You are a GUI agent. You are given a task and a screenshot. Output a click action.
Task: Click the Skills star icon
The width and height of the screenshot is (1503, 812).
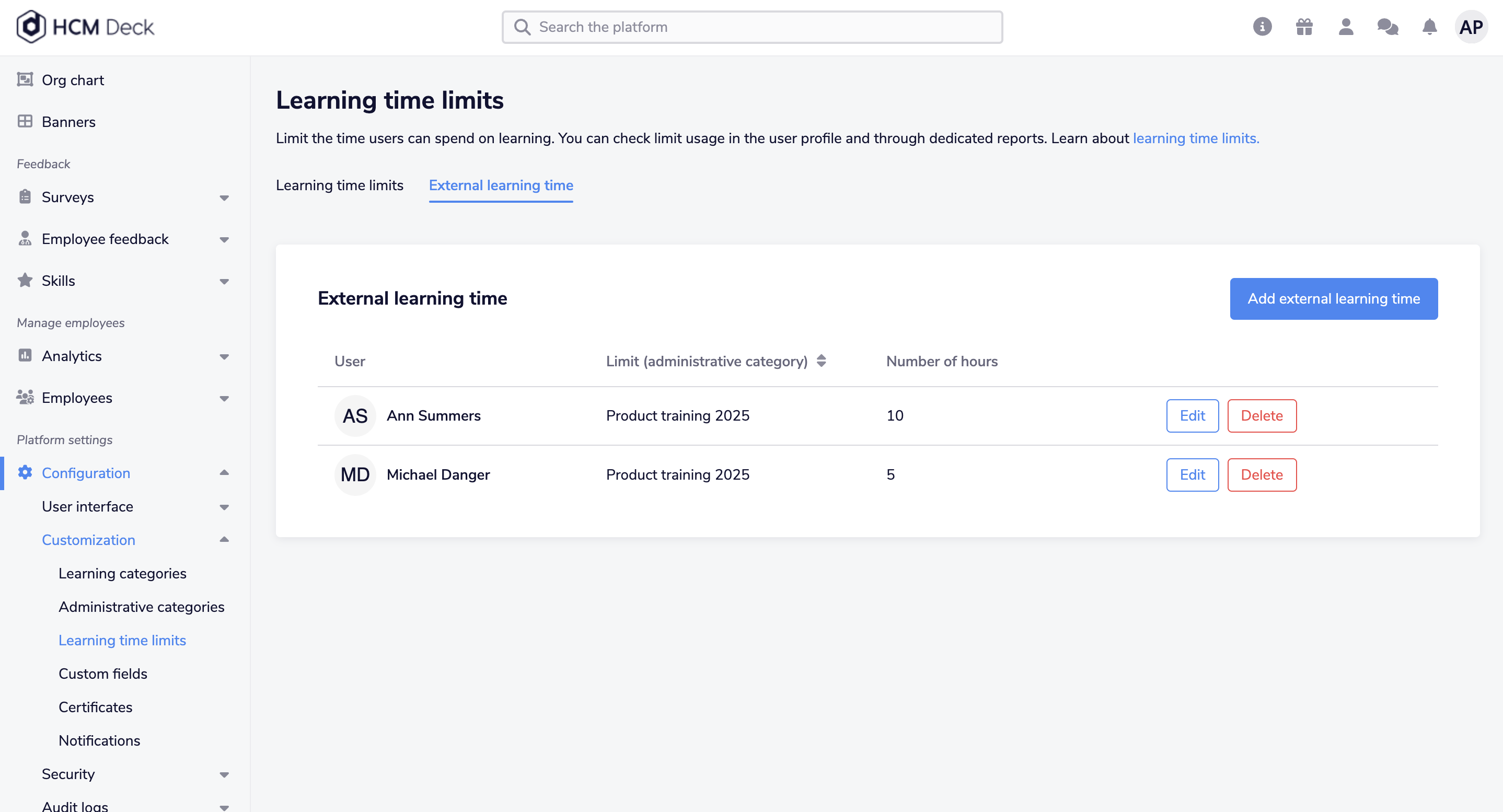pyautogui.click(x=25, y=280)
